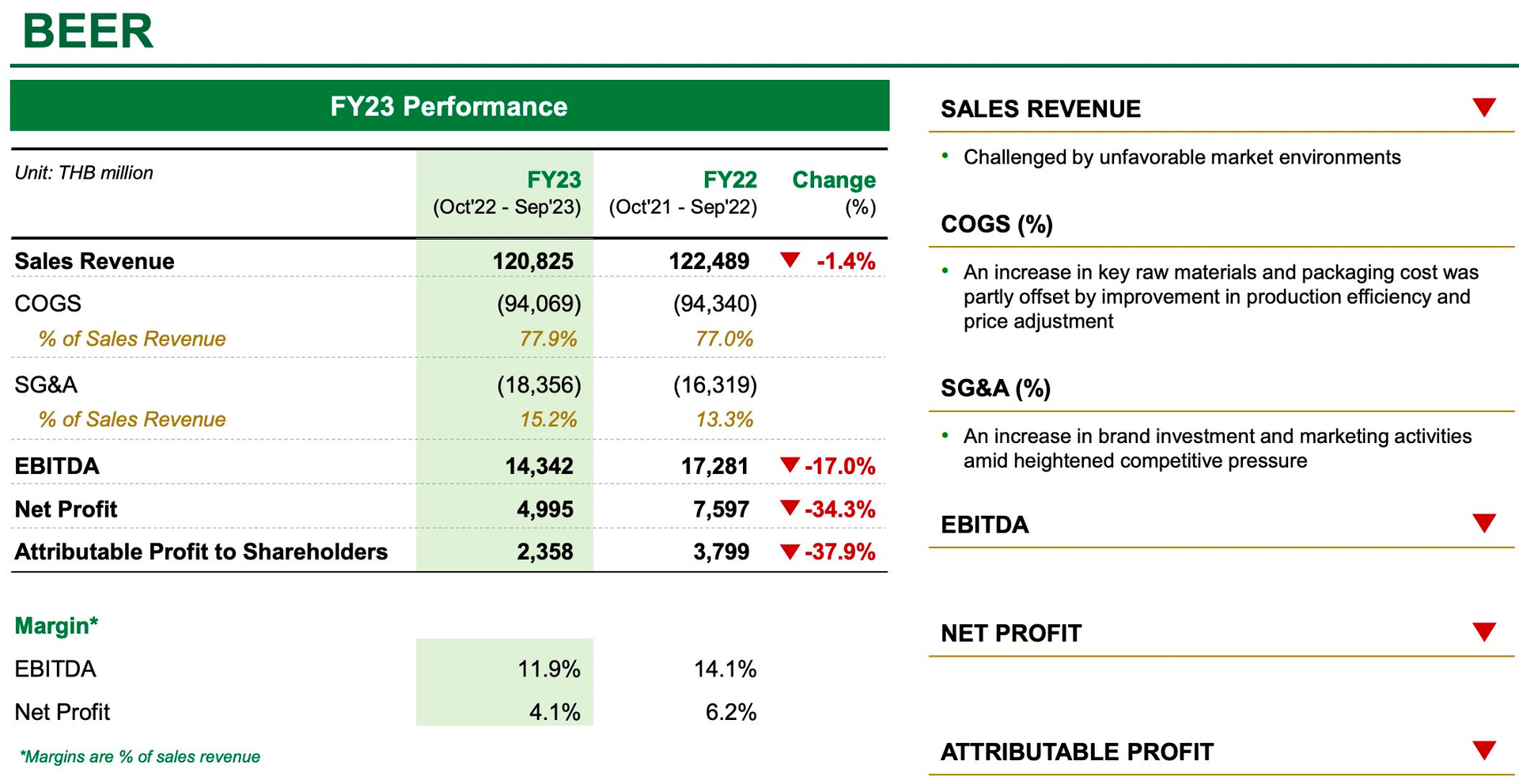Image resolution: width=1519 pixels, height=784 pixels.
Task: Click the Attributable Profit to Shareholders row label
Action: [x=201, y=551]
